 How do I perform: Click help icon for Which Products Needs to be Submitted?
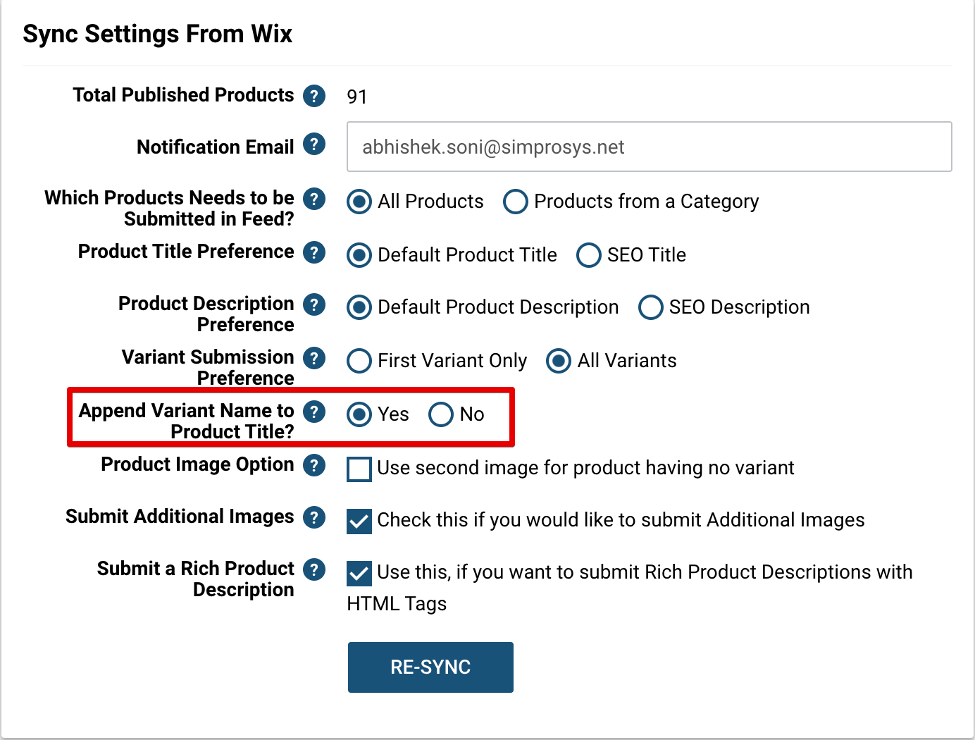pos(314,199)
